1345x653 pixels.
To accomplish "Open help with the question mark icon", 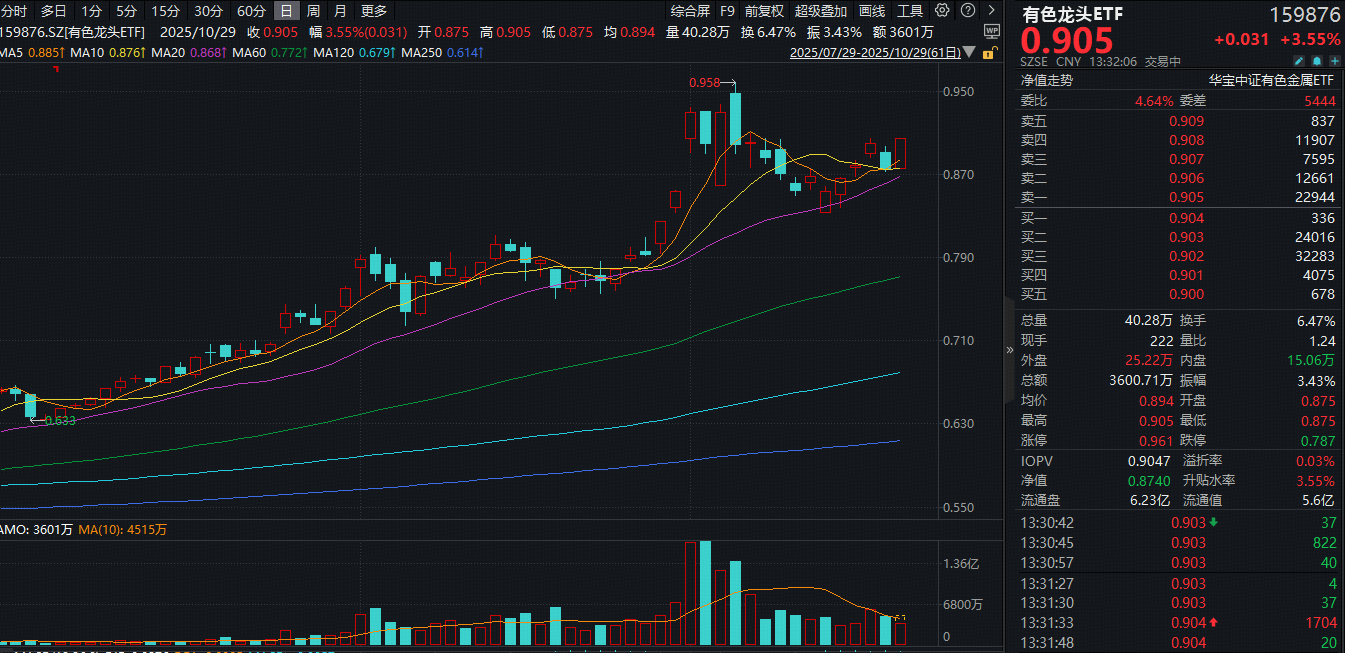I will point(965,10).
